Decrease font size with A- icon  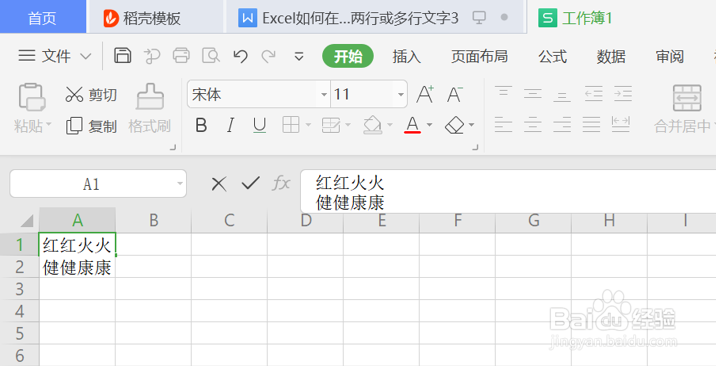tap(455, 94)
